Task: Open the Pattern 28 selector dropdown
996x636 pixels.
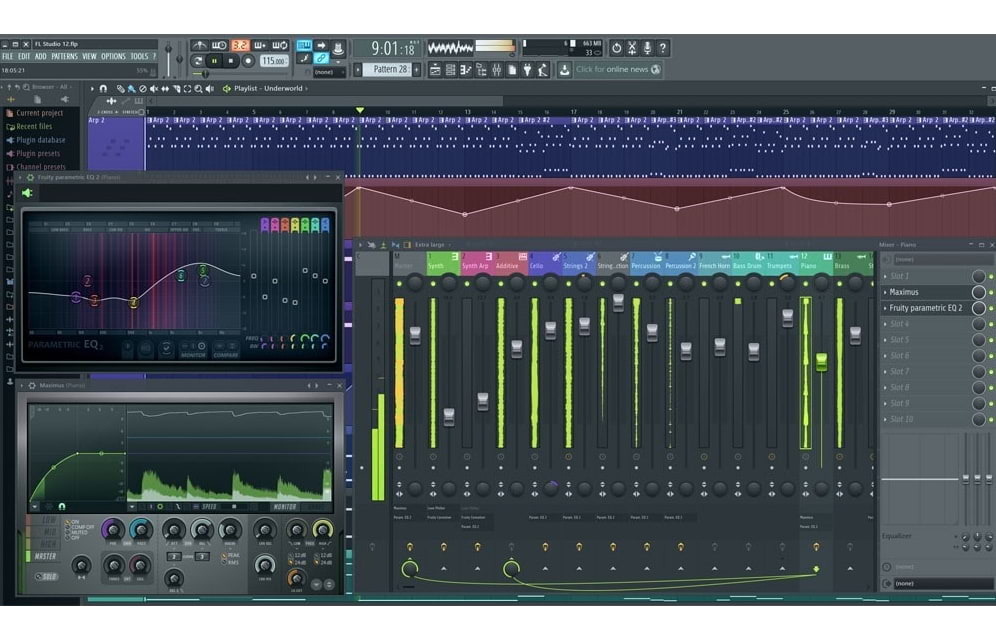Action: click(390, 70)
